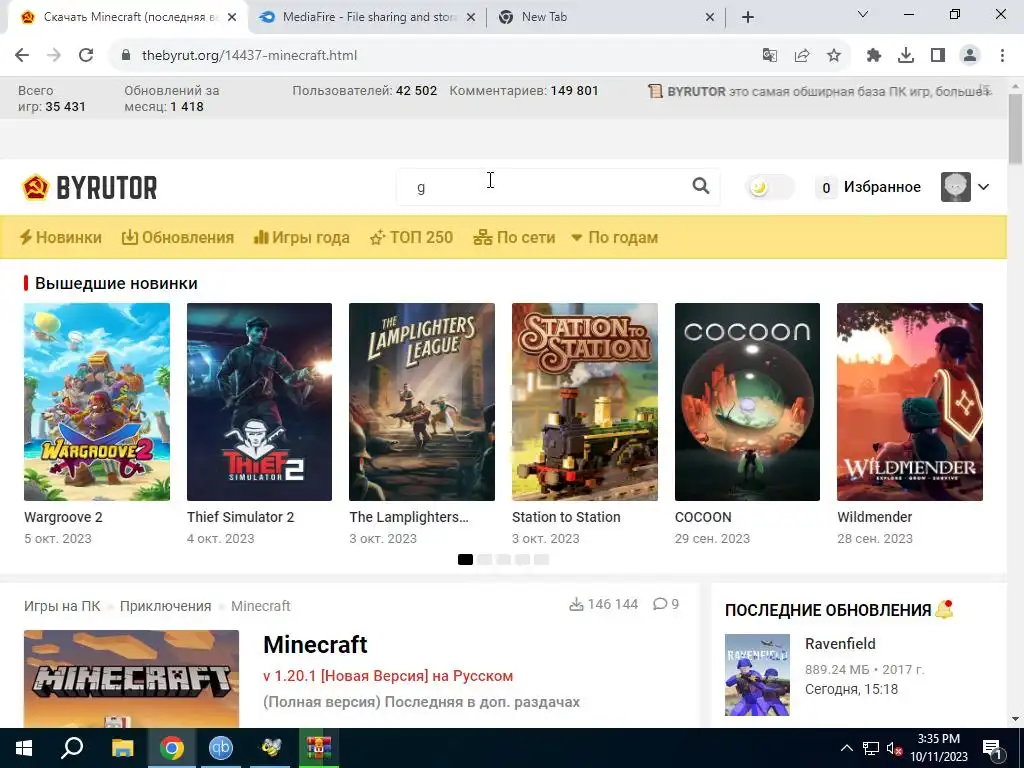Click the share page icon
The width and height of the screenshot is (1024, 768).
[x=802, y=56]
